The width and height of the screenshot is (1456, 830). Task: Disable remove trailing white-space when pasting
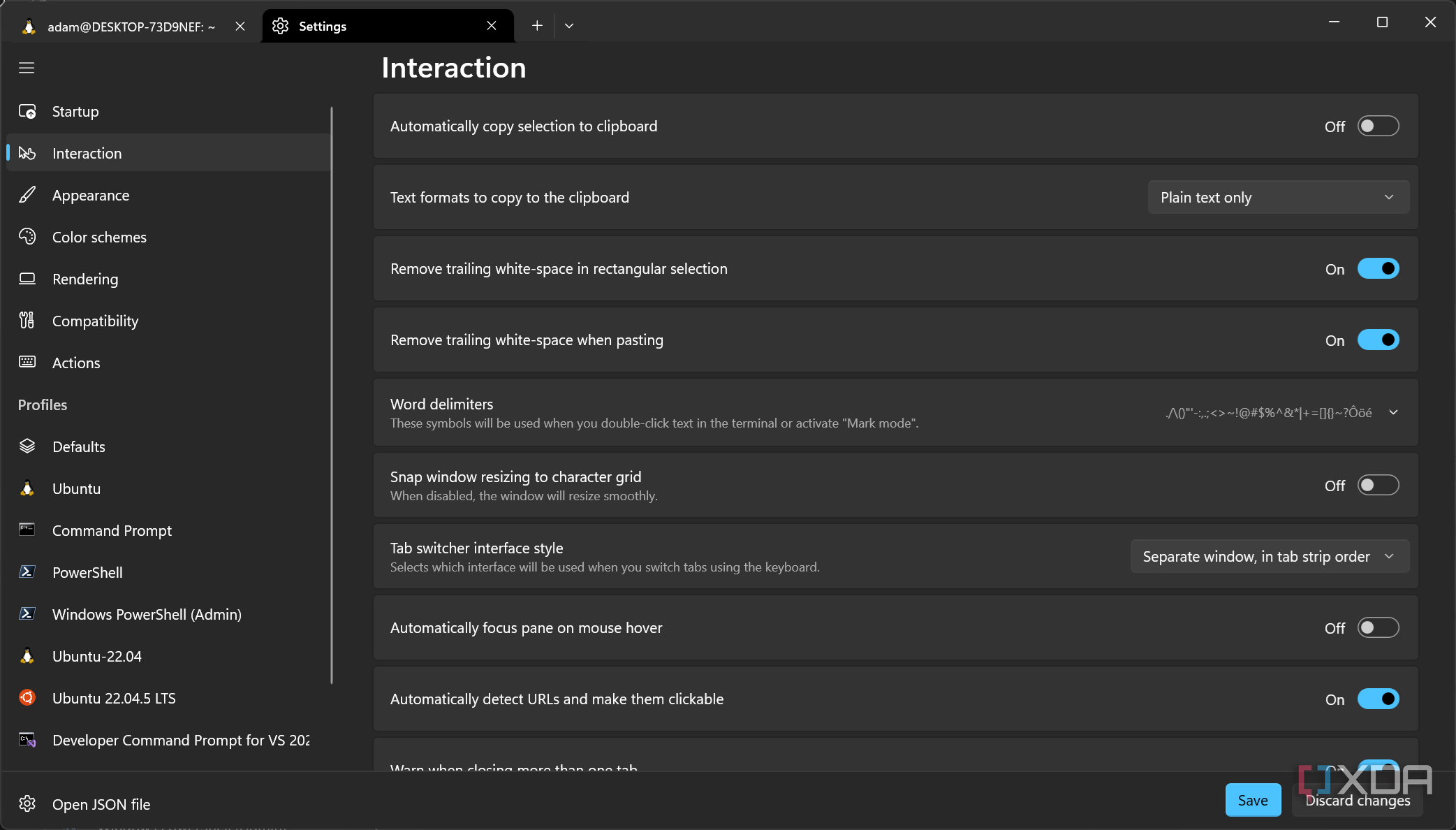(x=1378, y=340)
